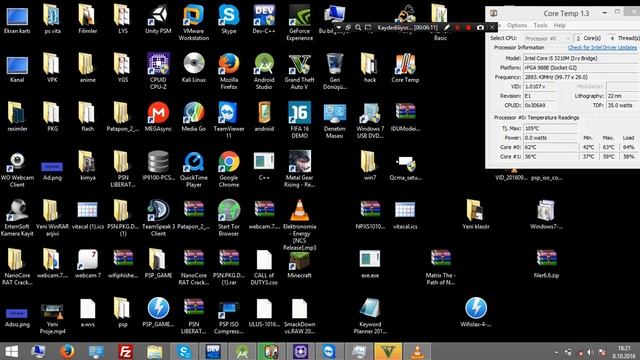Open the Grand Theft Auto V desktop icon
The height and width of the screenshot is (360, 640).
[x=299, y=71]
